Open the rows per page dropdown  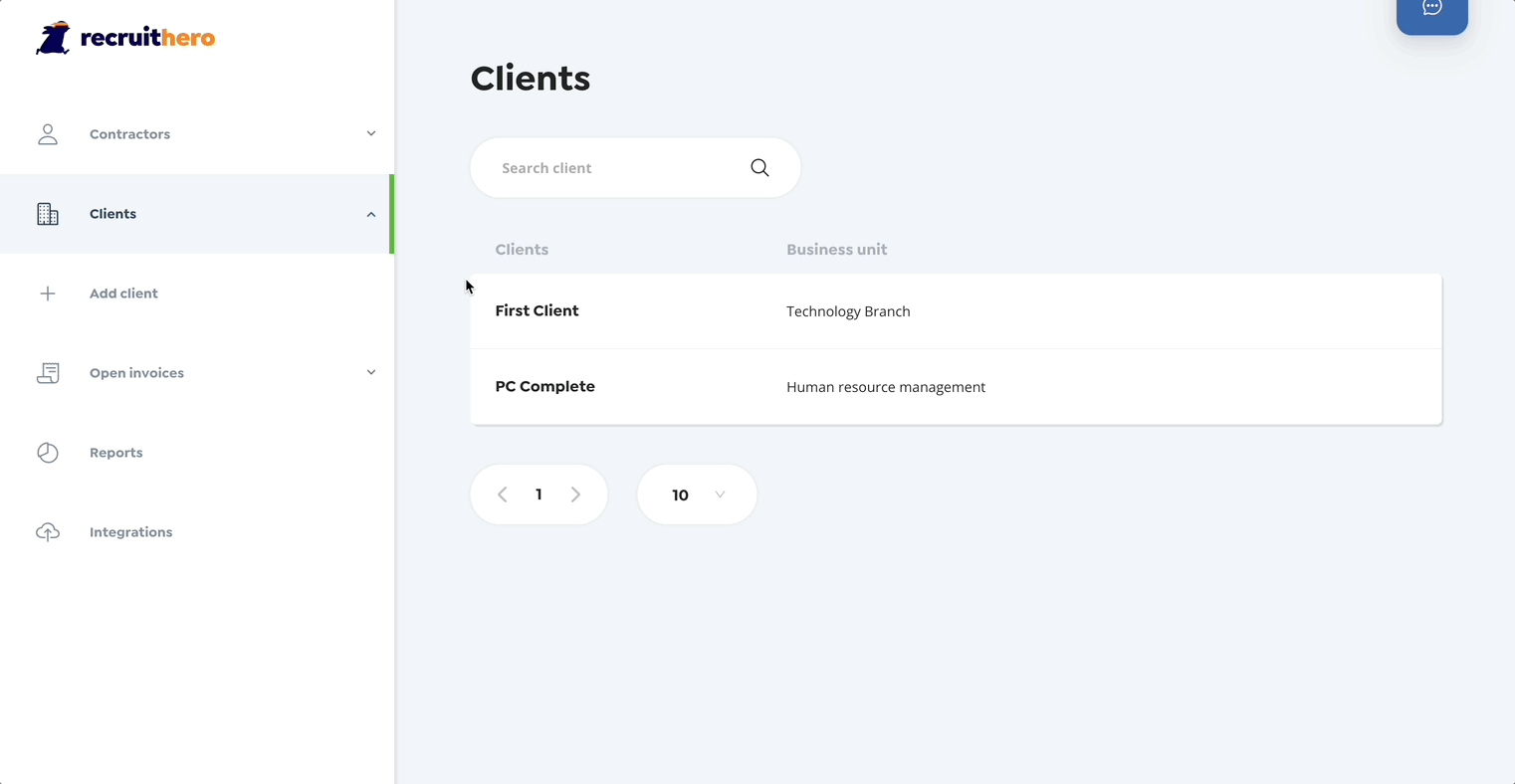pos(697,494)
